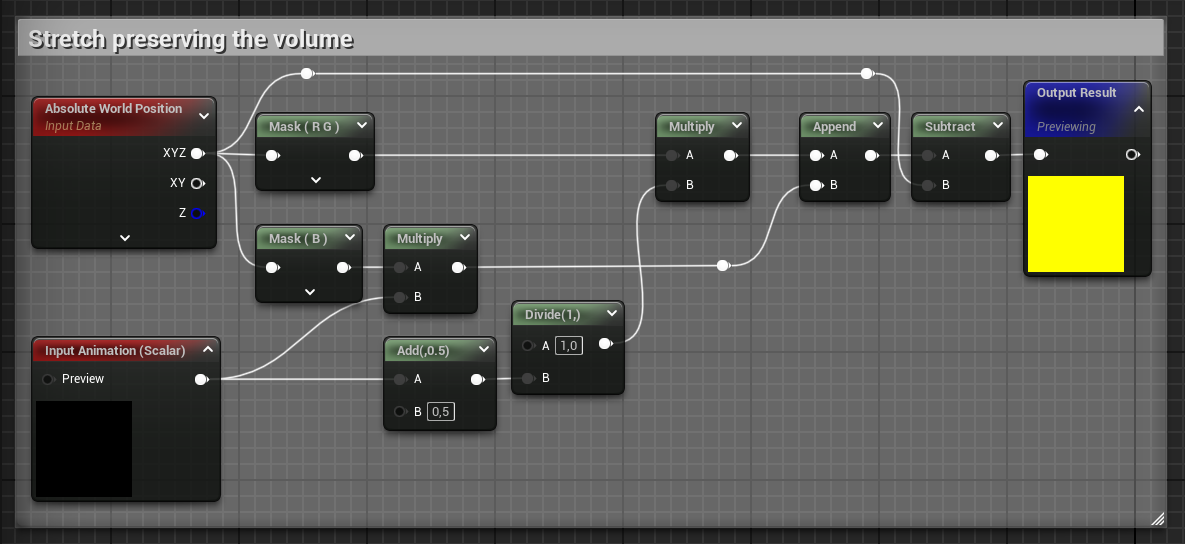
Task: Click the Input Animation (Scalar) node title
Action: coord(115,351)
